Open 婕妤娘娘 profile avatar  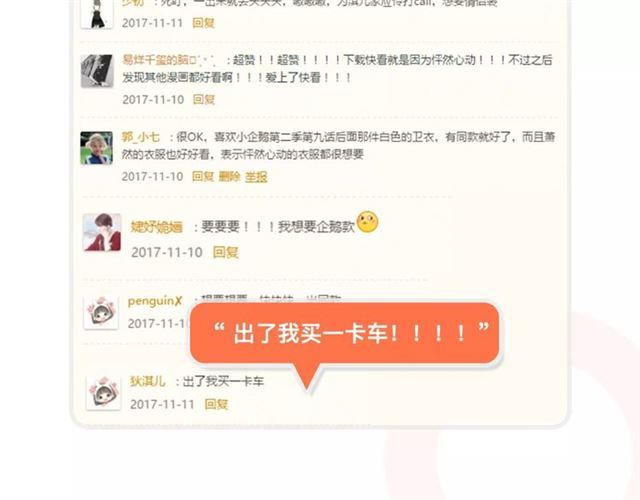(102, 232)
